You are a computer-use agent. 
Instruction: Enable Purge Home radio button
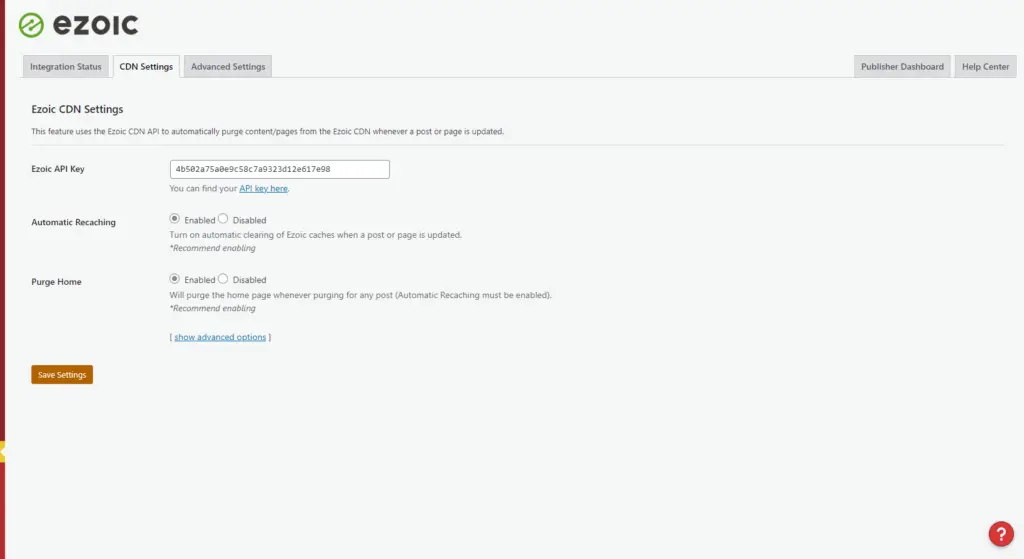174,279
